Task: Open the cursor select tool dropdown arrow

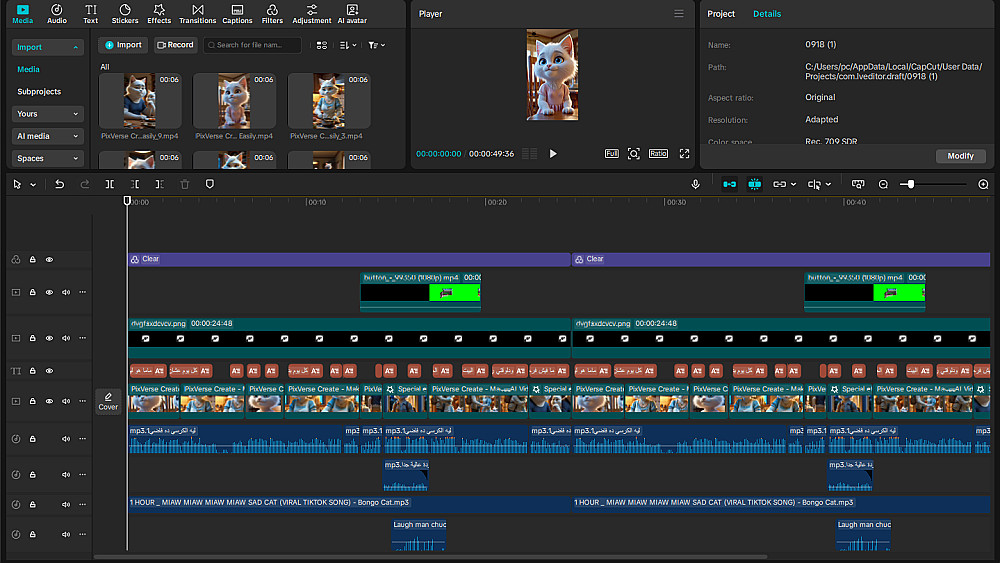Action: click(x=32, y=185)
